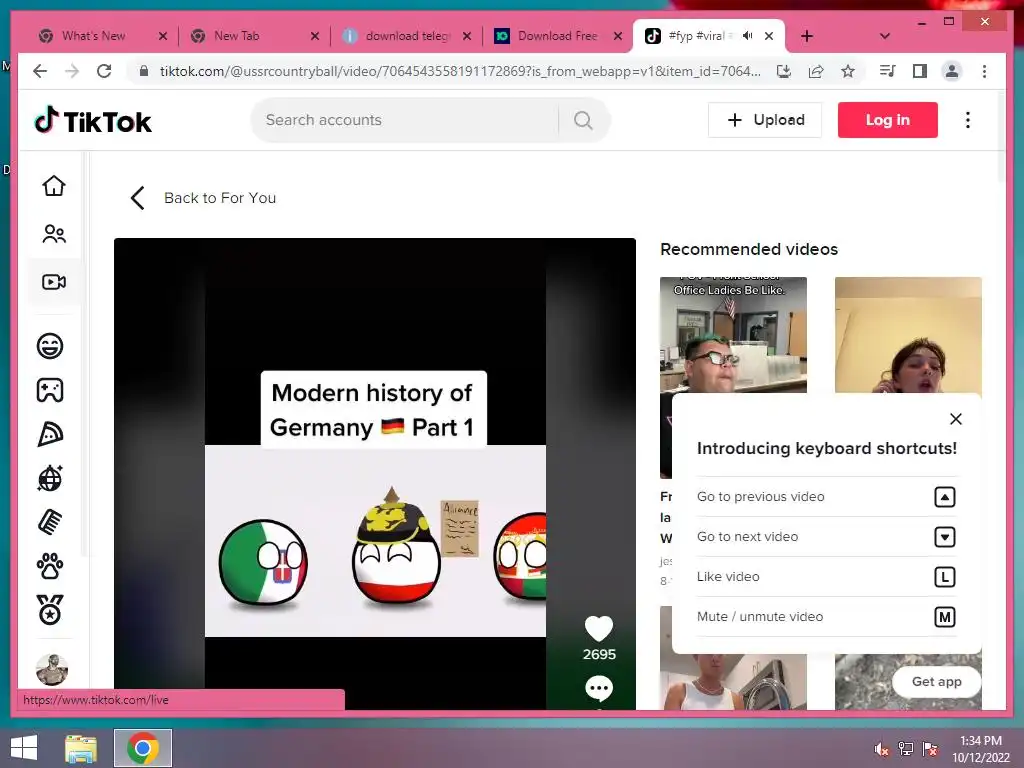Click the address bar URL
Viewport: 1024px width, 768px height.
click(x=460, y=71)
